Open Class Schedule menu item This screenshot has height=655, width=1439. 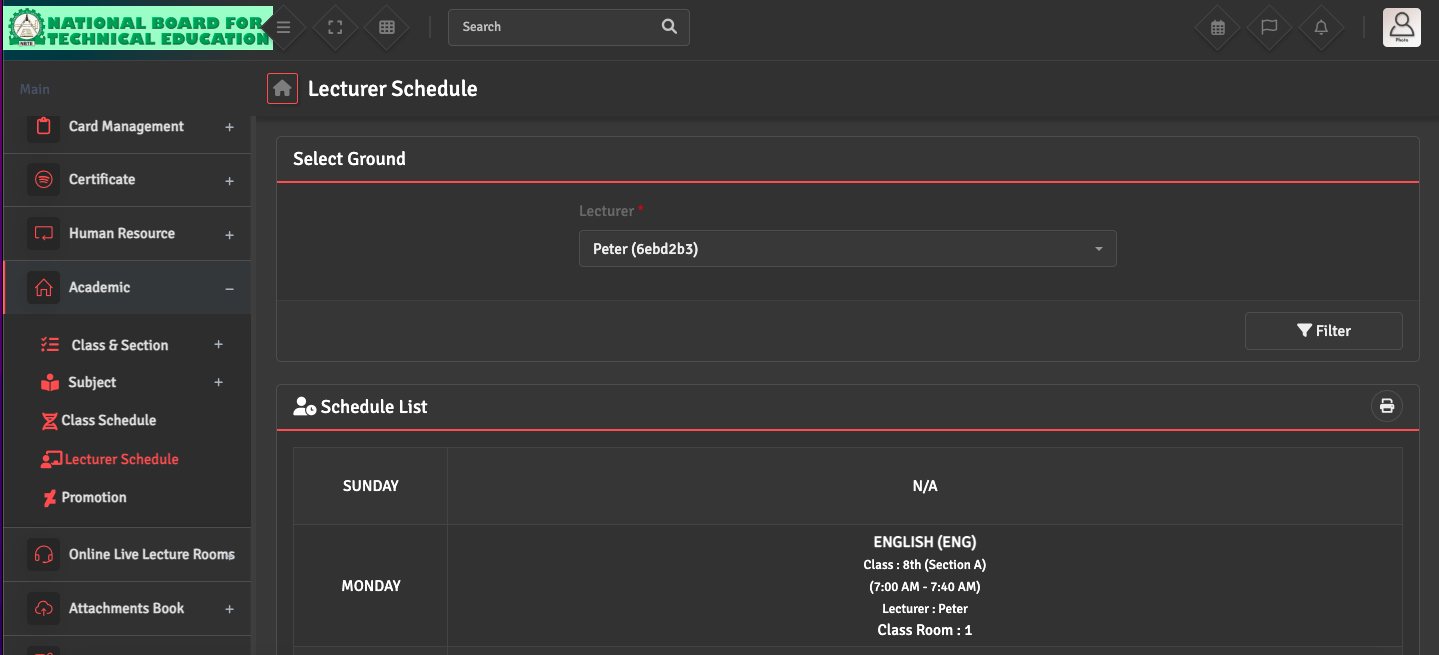(108, 421)
